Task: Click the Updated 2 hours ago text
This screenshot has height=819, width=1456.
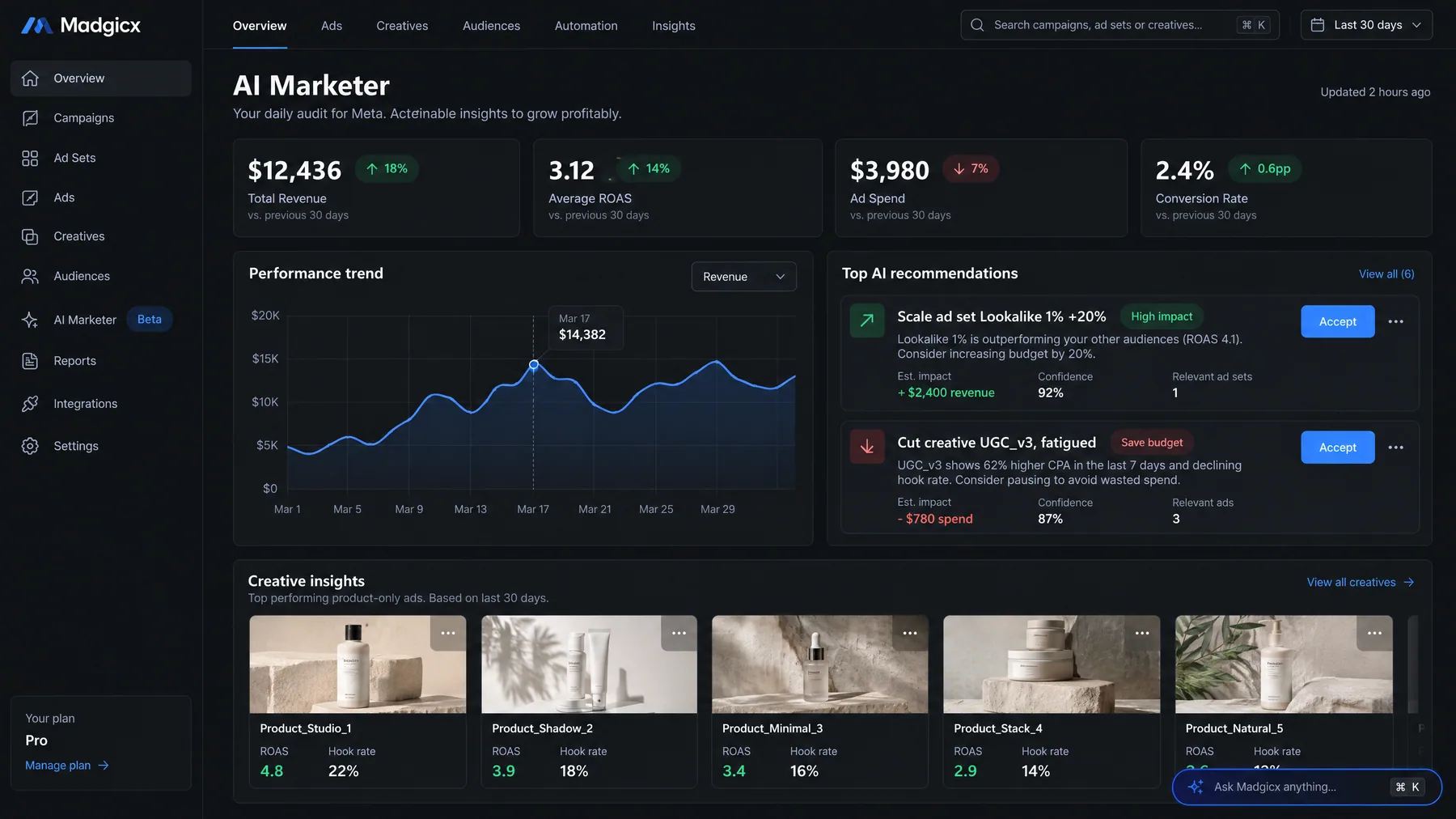Action: (x=1375, y=92)
